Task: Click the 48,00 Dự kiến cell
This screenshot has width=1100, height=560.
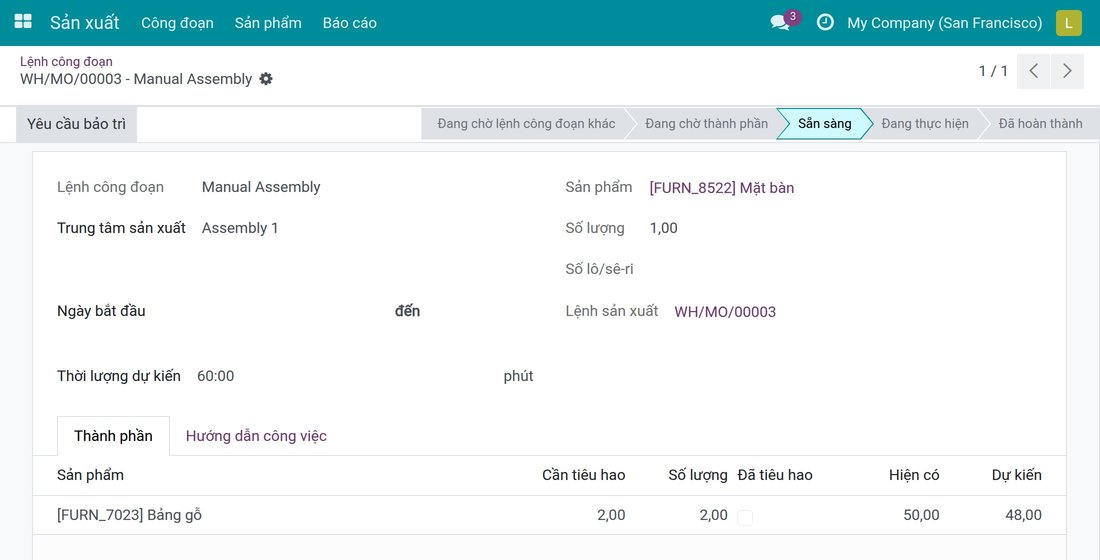Action: pos(1024,515)
